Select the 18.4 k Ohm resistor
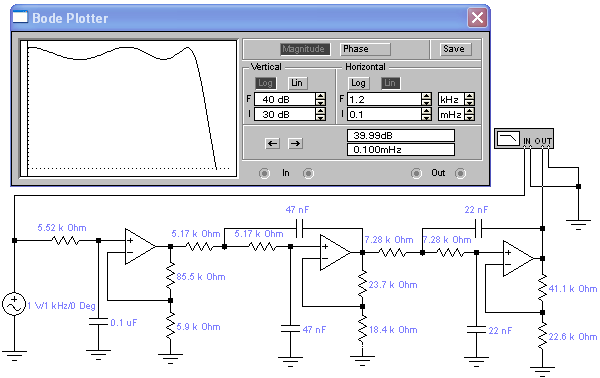The width and height of the screenshot is (600, 378). point(363,329)
